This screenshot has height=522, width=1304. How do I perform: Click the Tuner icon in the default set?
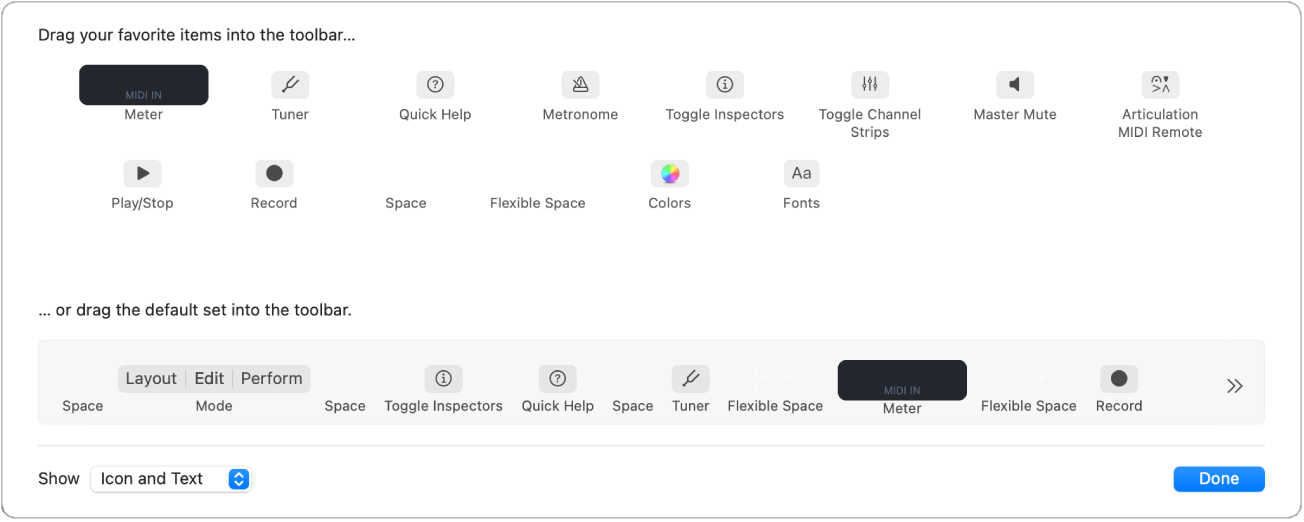coord(691,379)
